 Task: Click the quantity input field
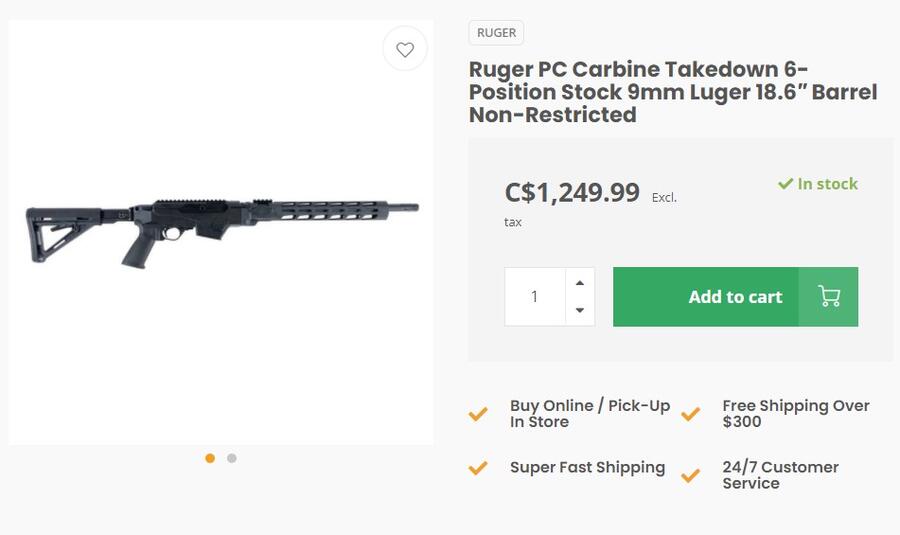535,297
